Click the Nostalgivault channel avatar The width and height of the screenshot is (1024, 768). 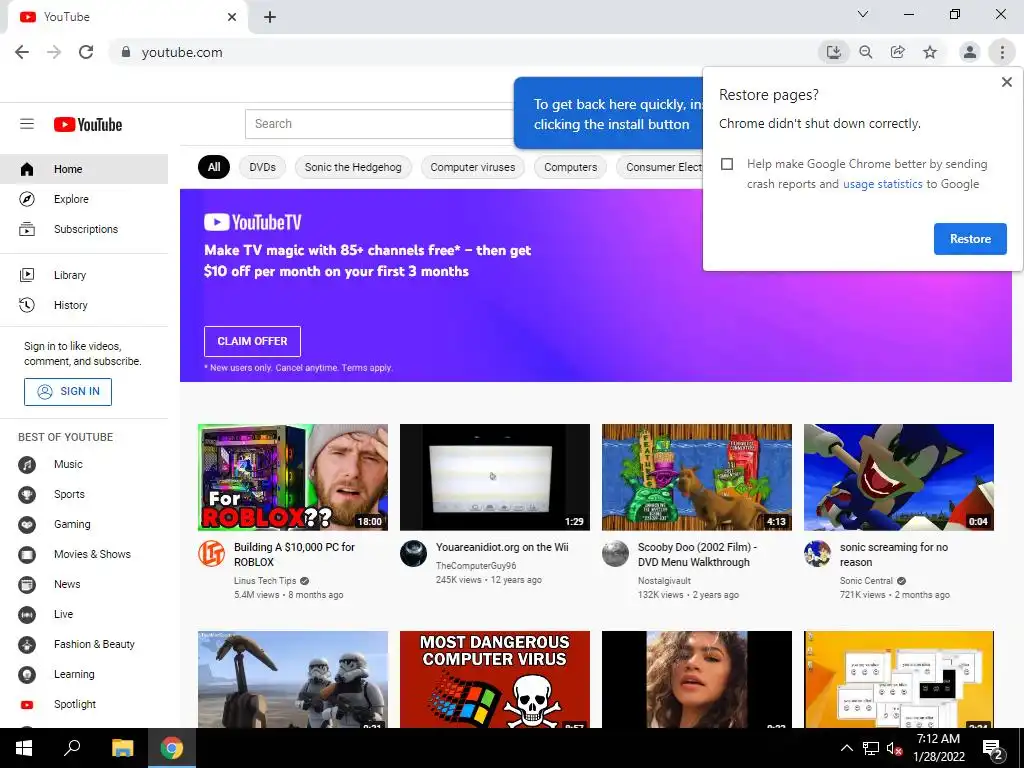click(x=615, y=554)
